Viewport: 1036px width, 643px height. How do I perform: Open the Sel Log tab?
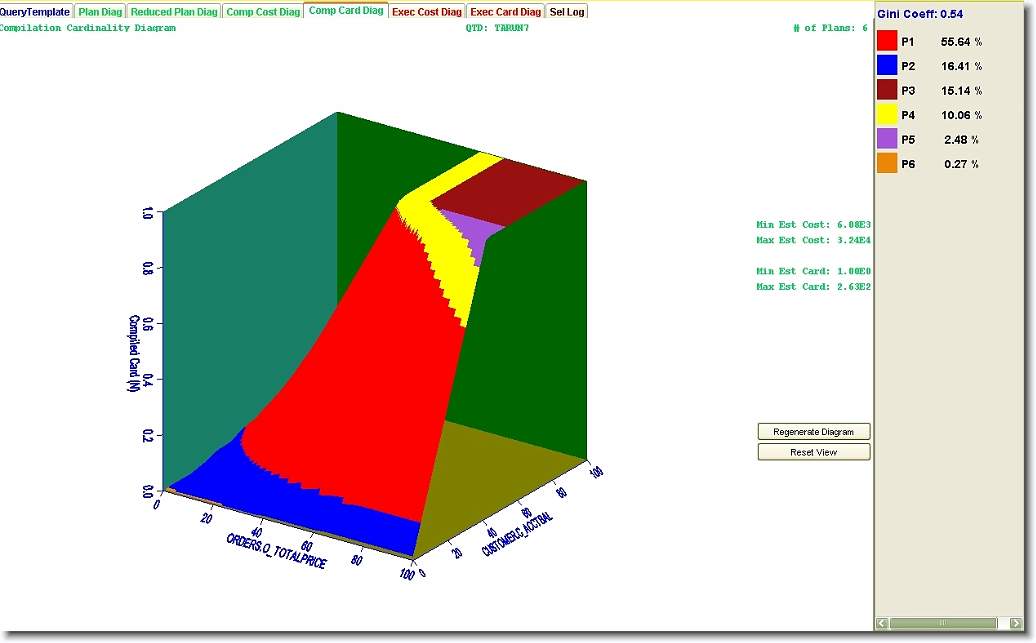(567, 12)
